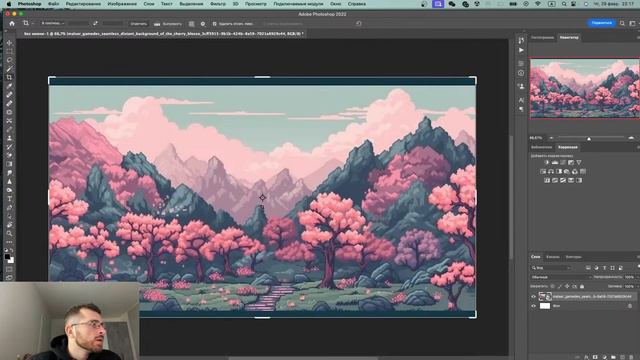Click the Navigator zoom slider handle

pos(589,138)
